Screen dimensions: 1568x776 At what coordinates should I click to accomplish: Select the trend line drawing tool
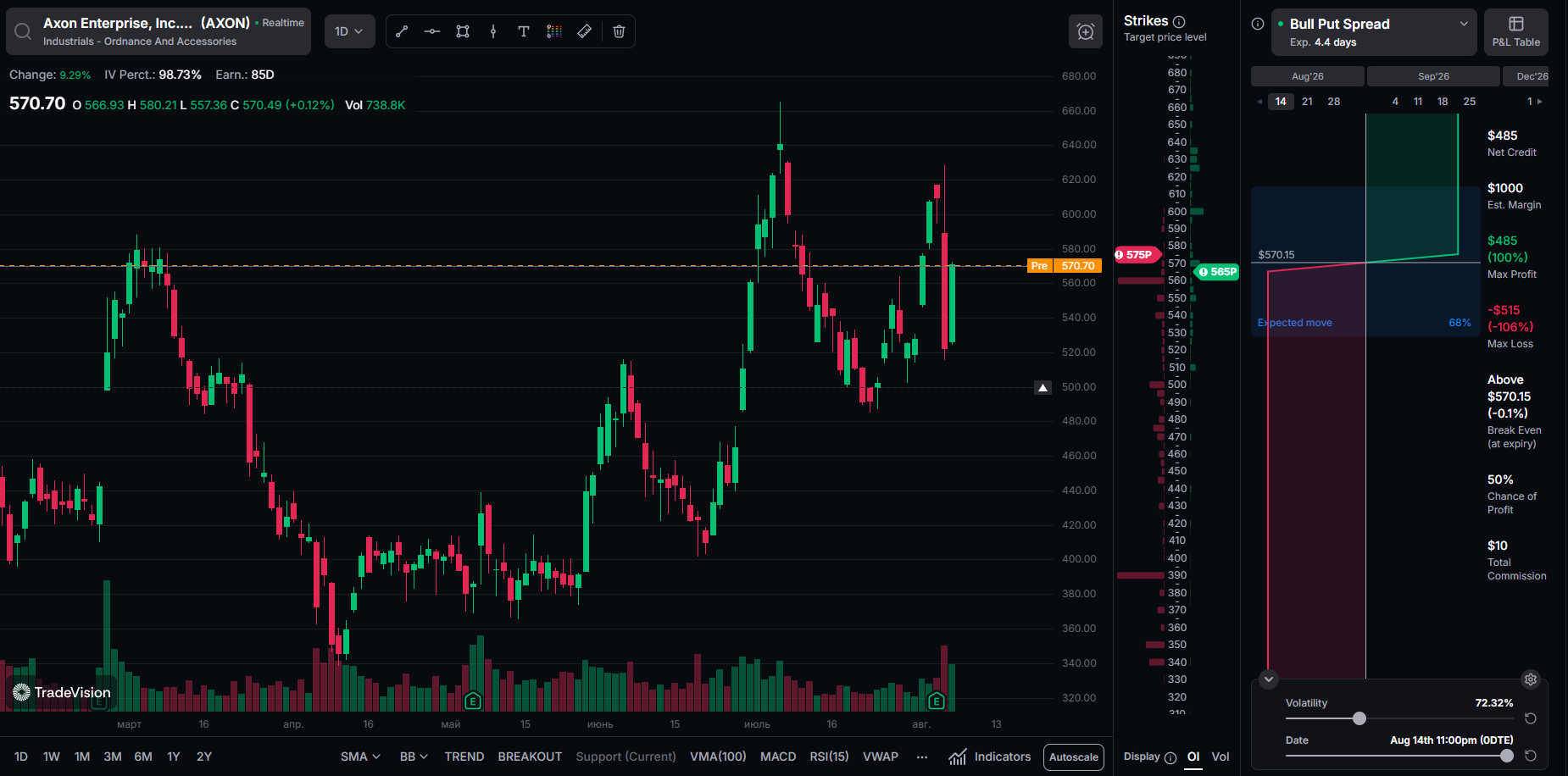coord(402,31)
